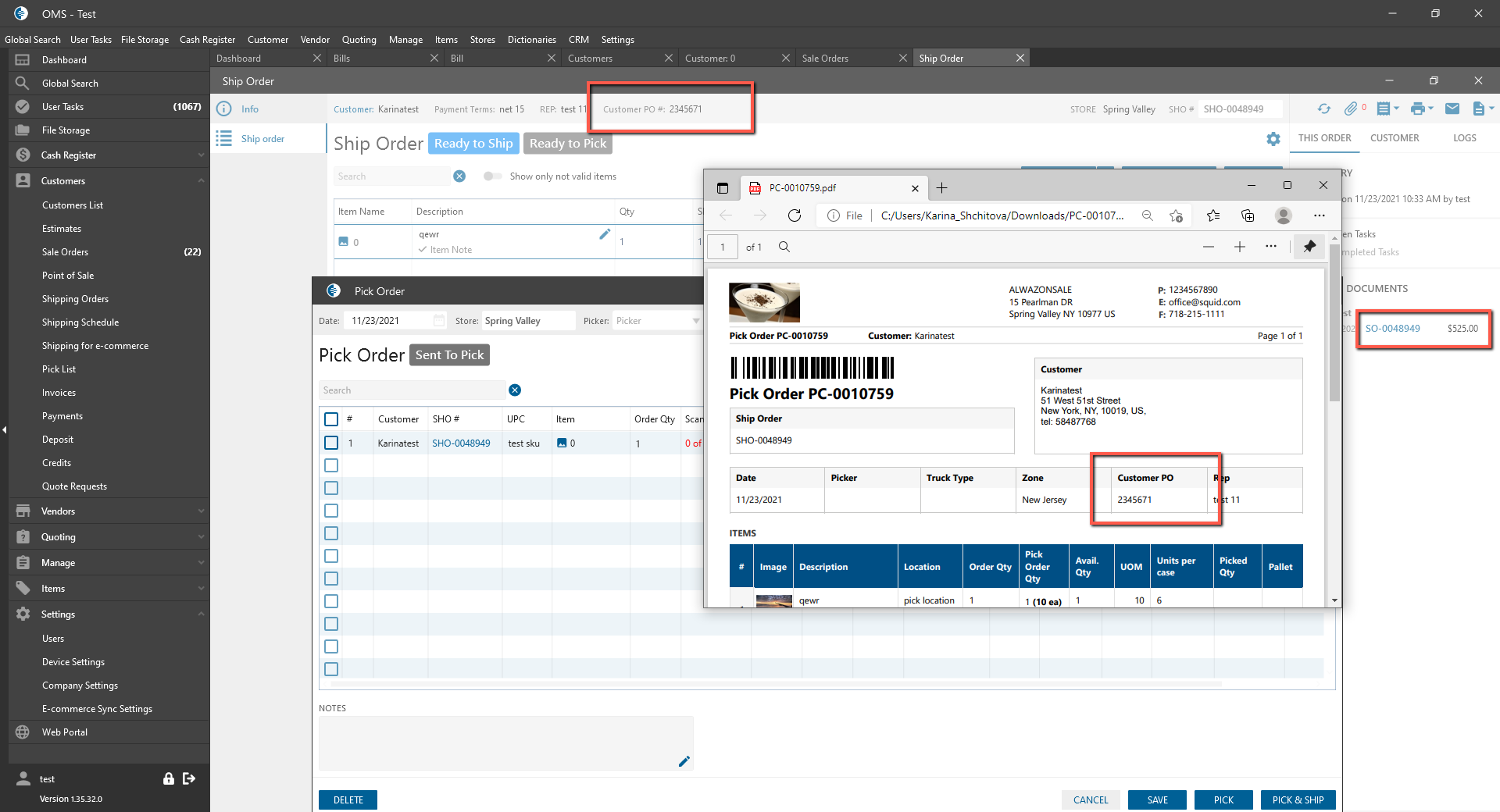Tick the checkbox for Karinatest row
This screenshot has width=1500, height=812.
point(331,443)
